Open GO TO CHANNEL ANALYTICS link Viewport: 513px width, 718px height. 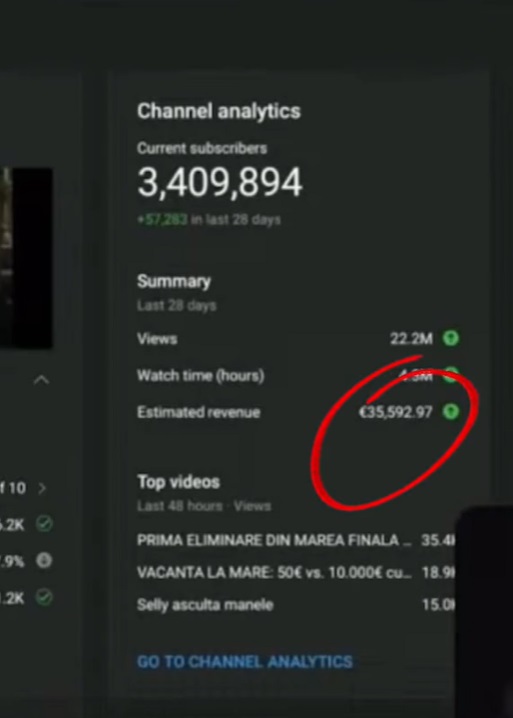[245, 662]
